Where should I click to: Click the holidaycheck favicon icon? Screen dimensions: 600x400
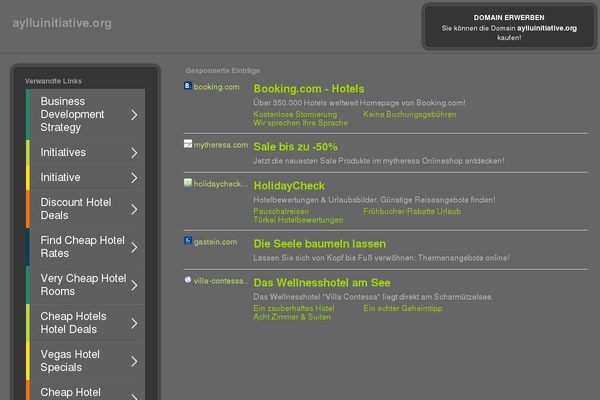188,183
